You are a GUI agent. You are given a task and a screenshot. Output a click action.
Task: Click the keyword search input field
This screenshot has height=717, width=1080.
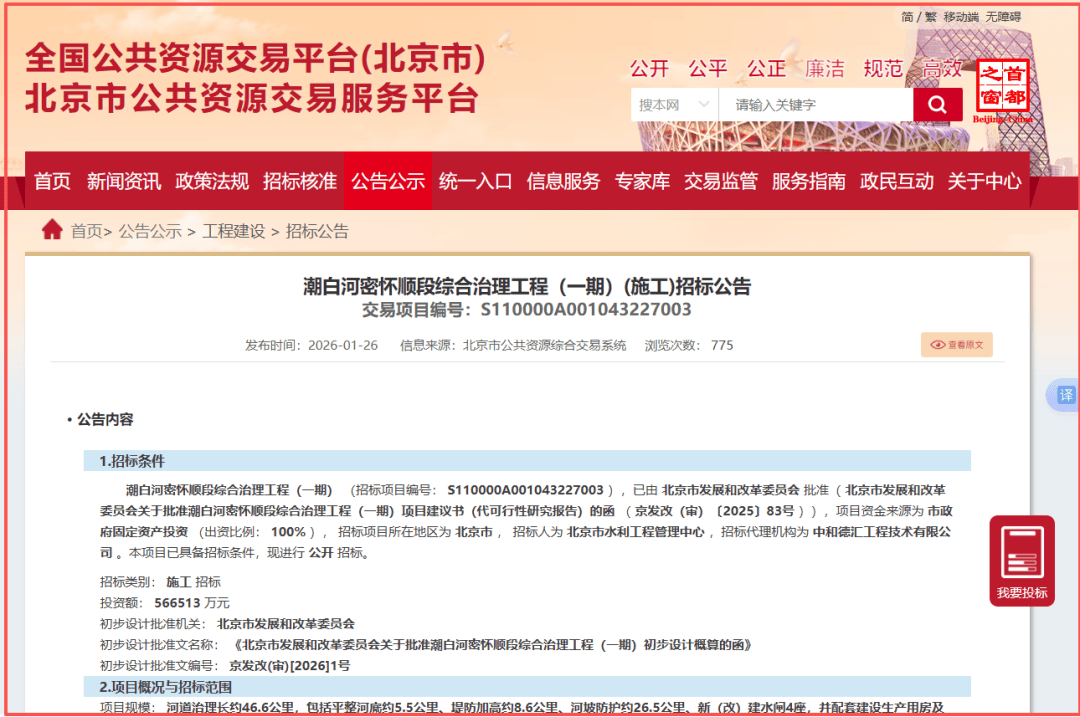click(x=815, y=105)
